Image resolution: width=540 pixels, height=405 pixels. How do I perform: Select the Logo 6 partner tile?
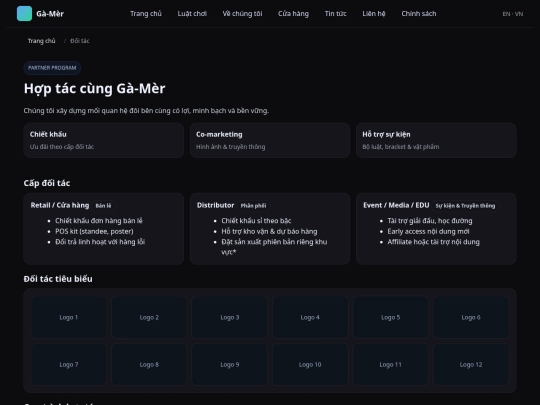pyautogui.click(x=471, y=318)
